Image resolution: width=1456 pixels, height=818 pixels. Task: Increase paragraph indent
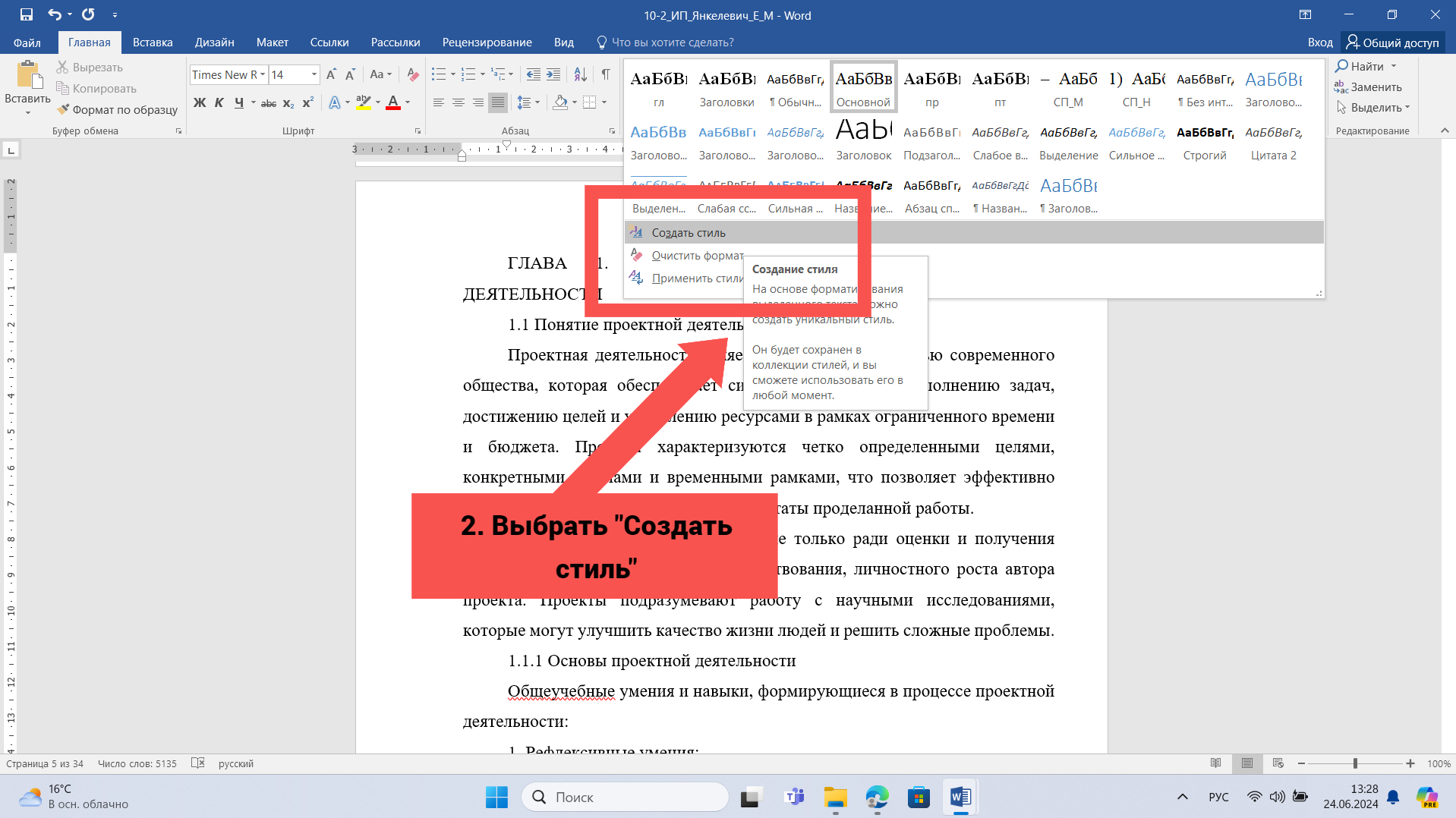point(553,74)
